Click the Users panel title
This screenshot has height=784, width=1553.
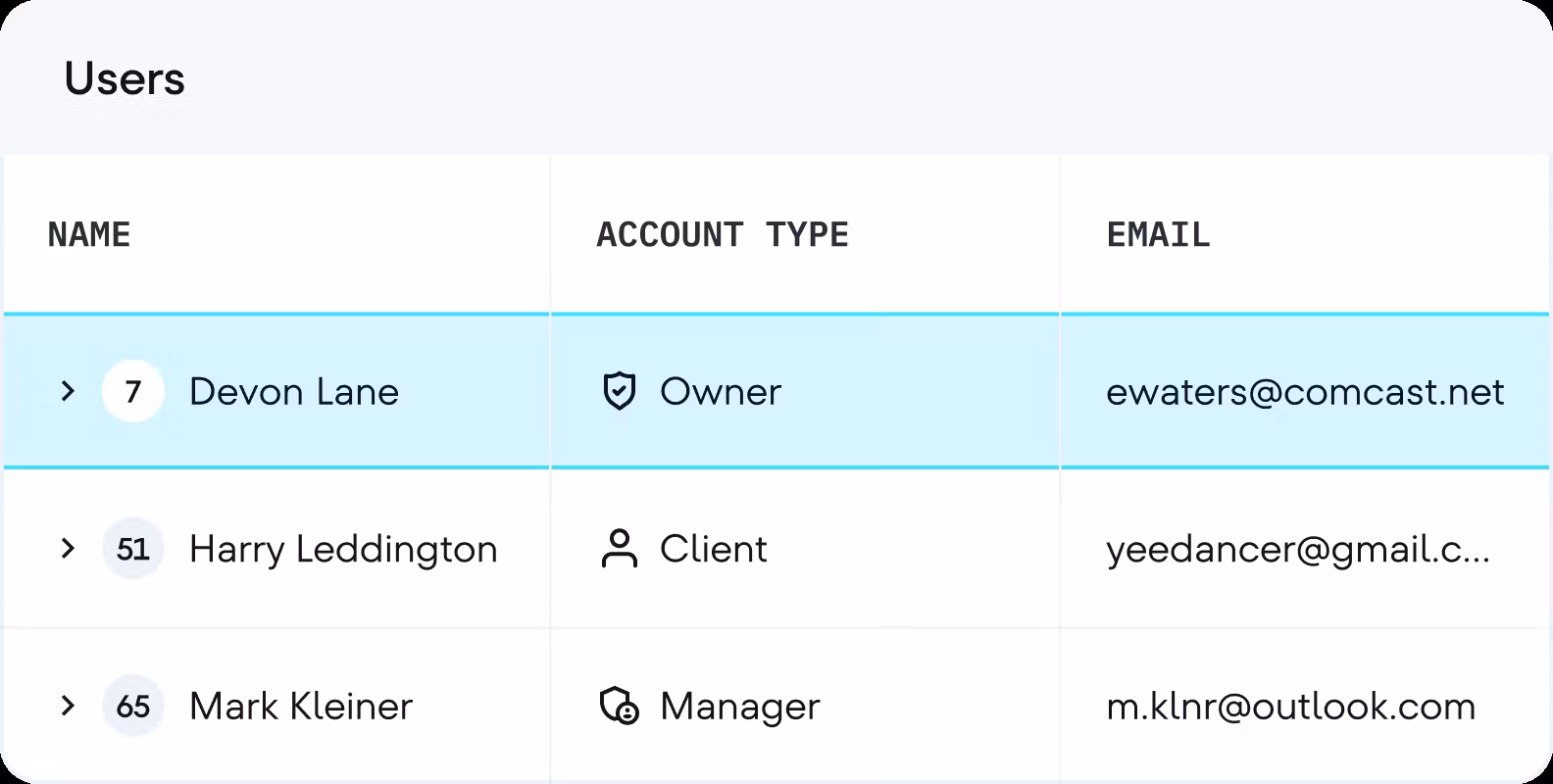(125, 78)
